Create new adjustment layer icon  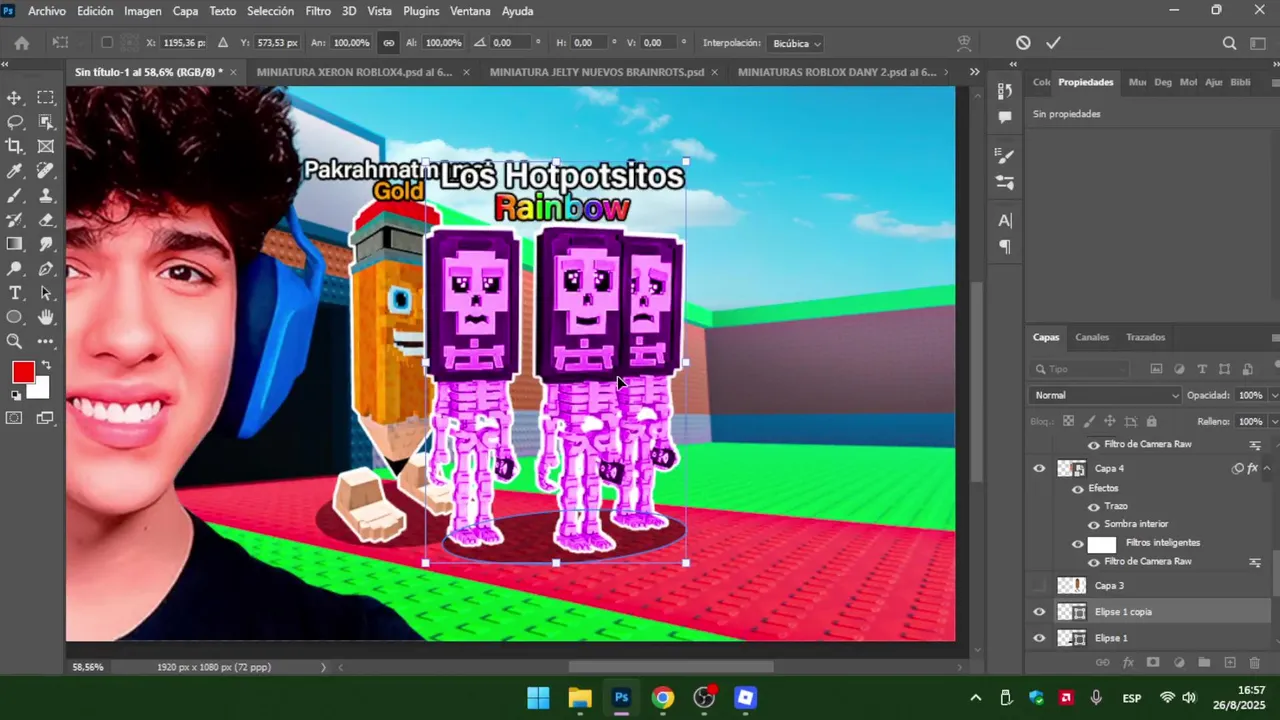pyautogui.click(x=1179, y=662)
